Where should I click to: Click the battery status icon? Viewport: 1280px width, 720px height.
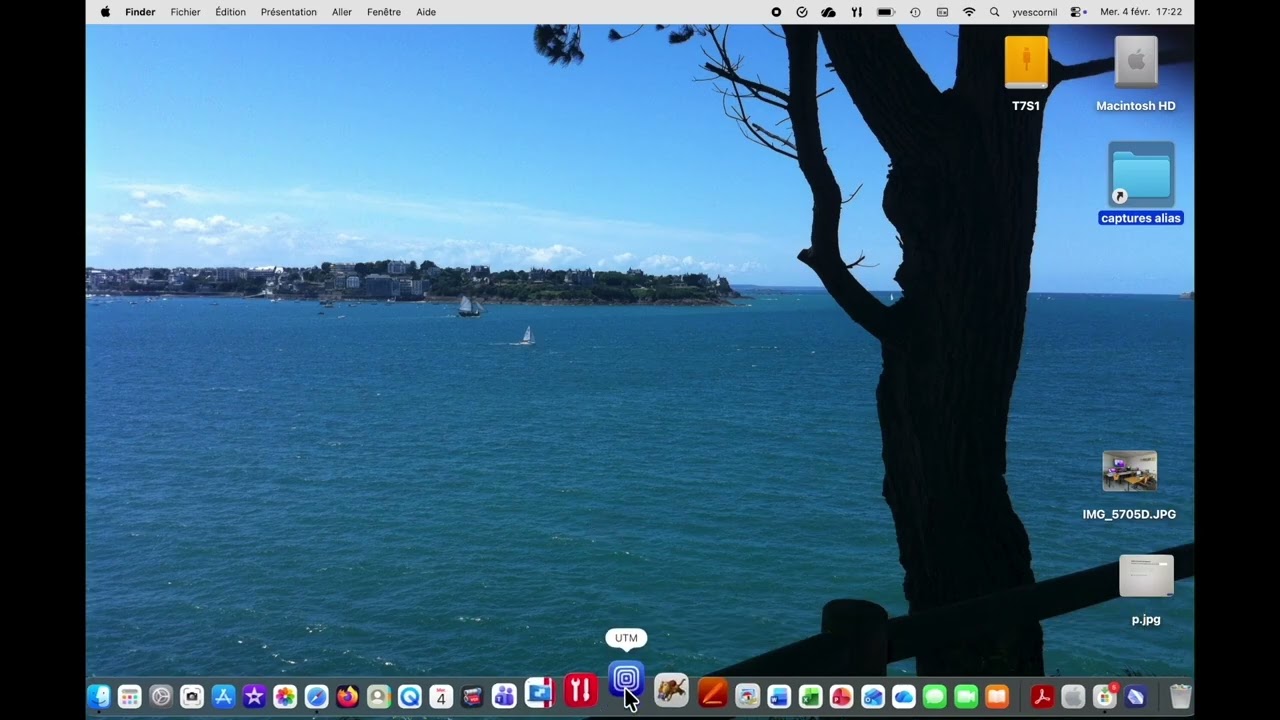pos(886,12)
